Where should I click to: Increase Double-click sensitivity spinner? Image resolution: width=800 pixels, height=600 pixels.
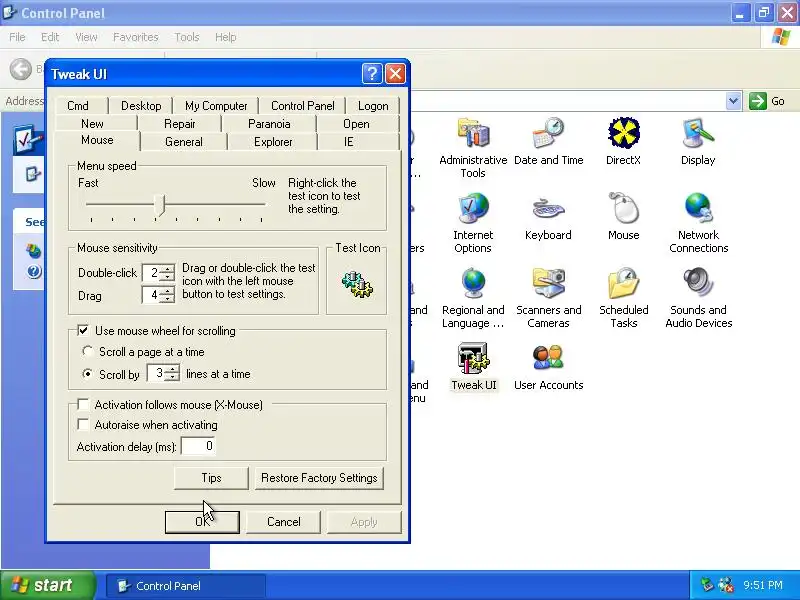coord(166,269)
